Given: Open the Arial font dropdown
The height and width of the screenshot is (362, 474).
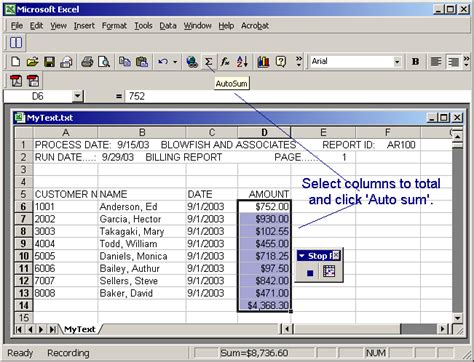Looking at the screenshot, I should click(397, 62).
